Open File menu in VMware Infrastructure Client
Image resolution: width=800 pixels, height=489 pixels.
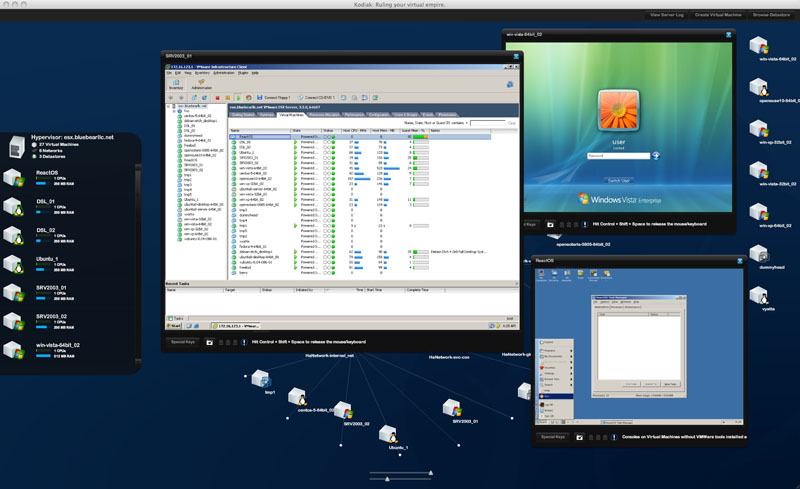(x=169, y=73)
